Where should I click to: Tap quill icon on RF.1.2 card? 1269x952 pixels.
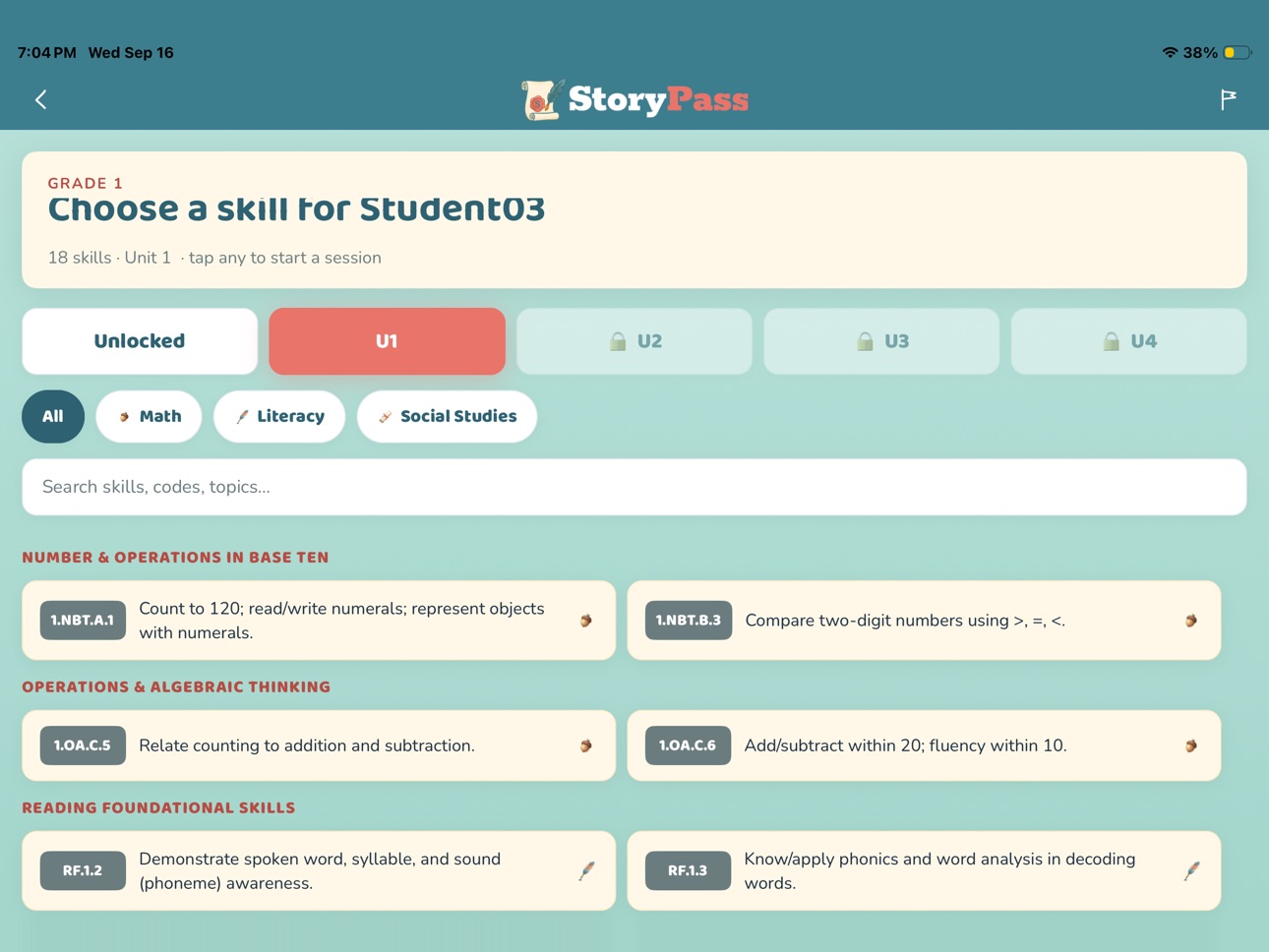pos(586,870)
